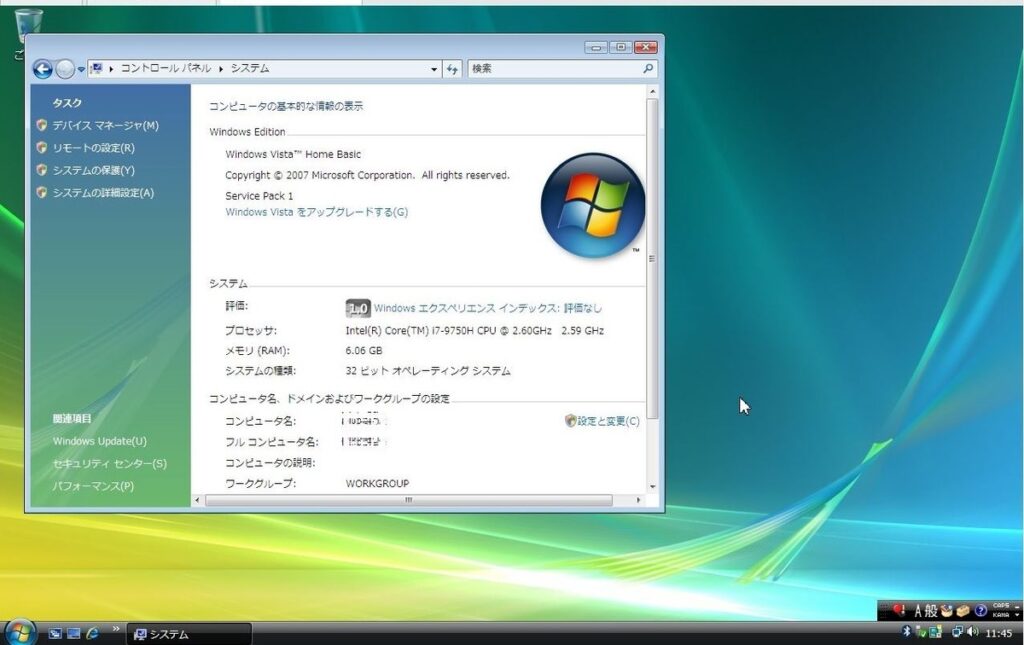This screenshot has height=645, width=1024.
Task: Click the コントロール パネル breadcrumb
Action: (166, 68)
